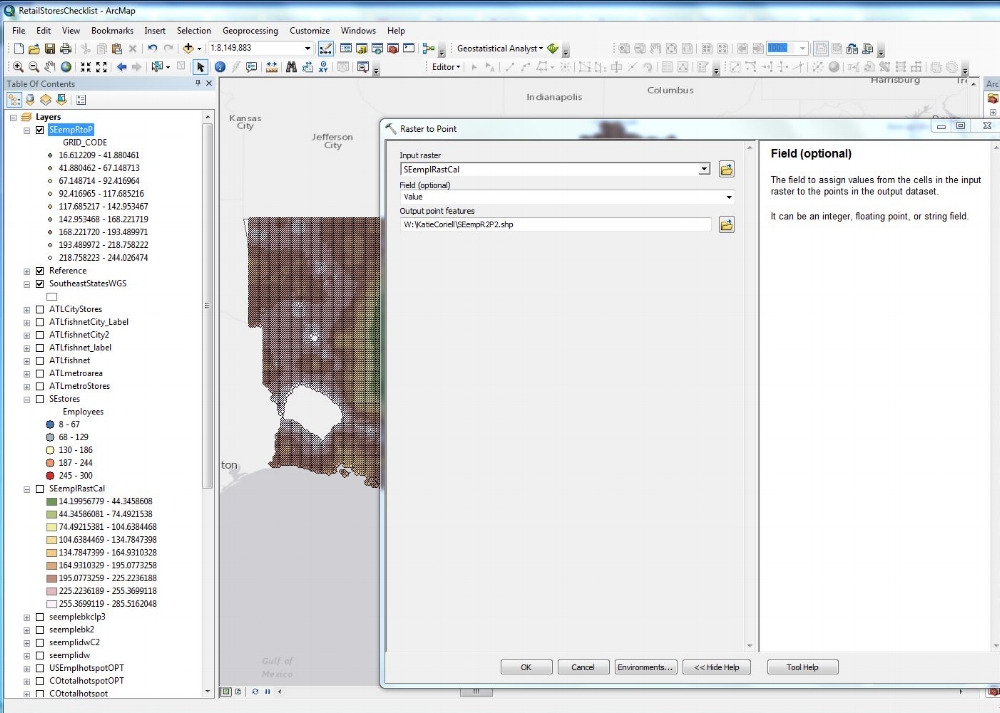The image size is (1000, 713).
Task: Go back to previous extent
Action: coord(121,67)
